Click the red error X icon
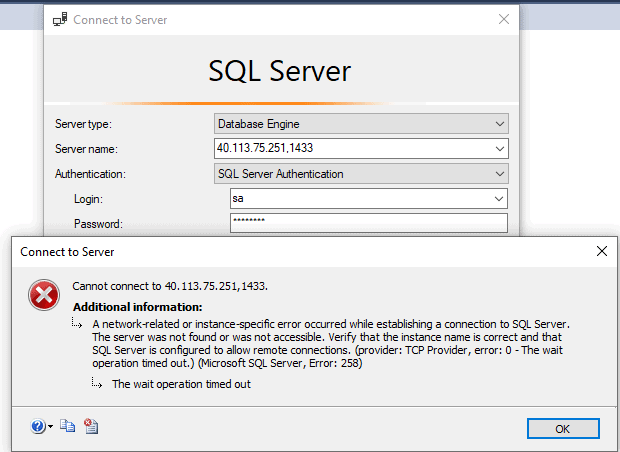The width and height of the screenshot is (620, 452). (43, 294)
